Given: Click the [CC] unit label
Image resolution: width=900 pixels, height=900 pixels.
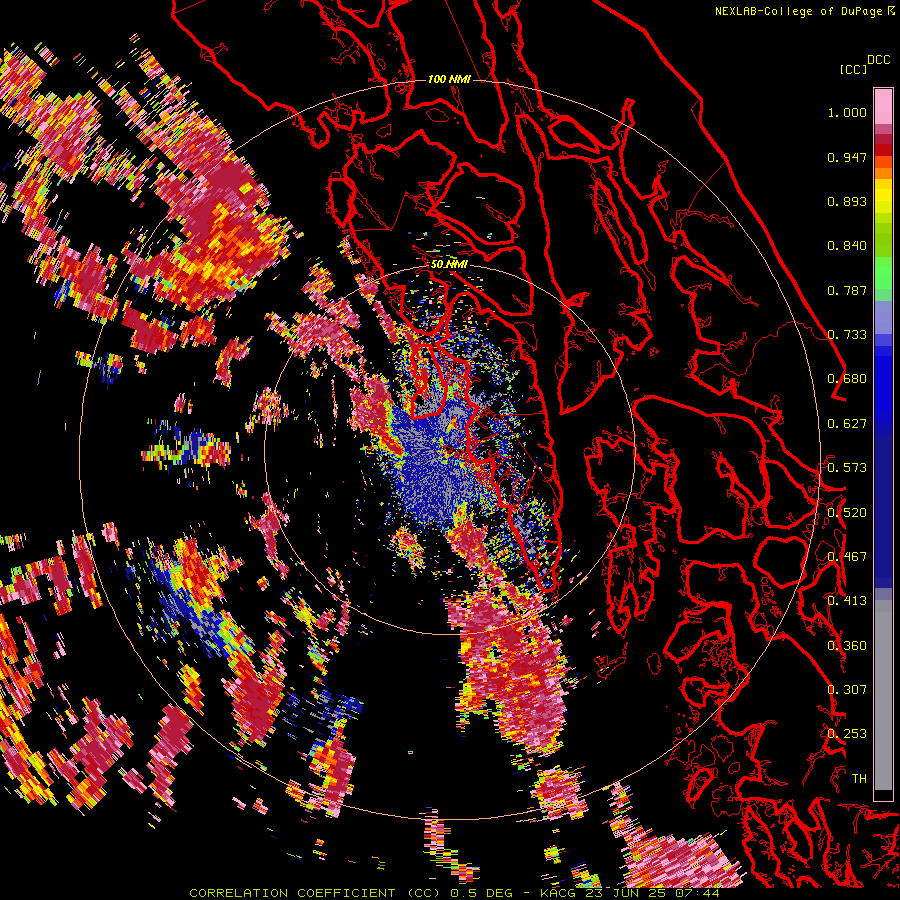Looking at the screenshot, I should pos(853,69).
